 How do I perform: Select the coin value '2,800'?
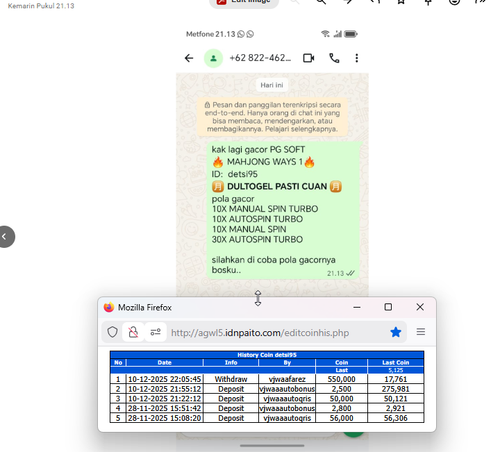click(341, 408)
